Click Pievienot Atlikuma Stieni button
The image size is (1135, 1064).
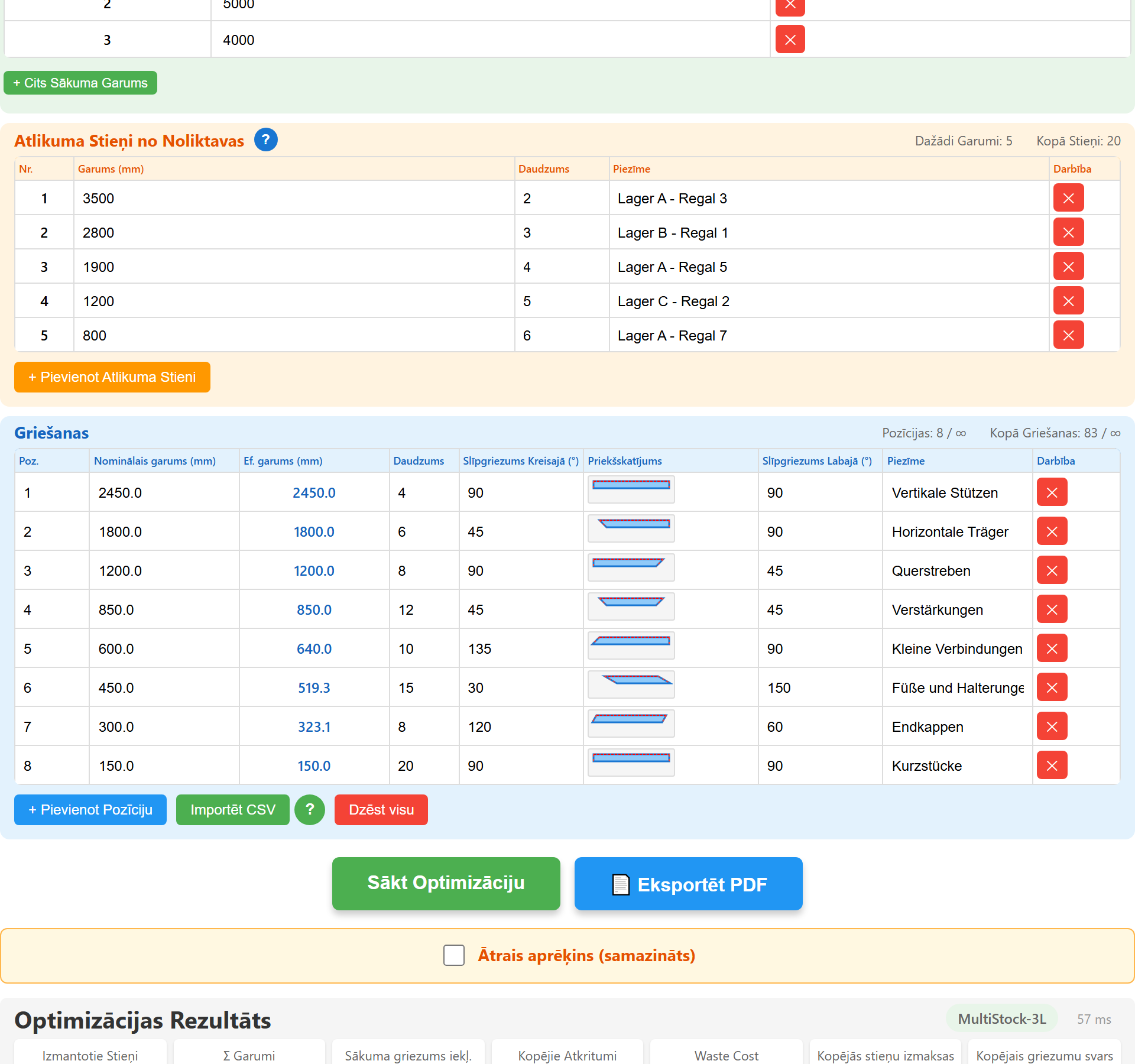[x=112, y=377]
